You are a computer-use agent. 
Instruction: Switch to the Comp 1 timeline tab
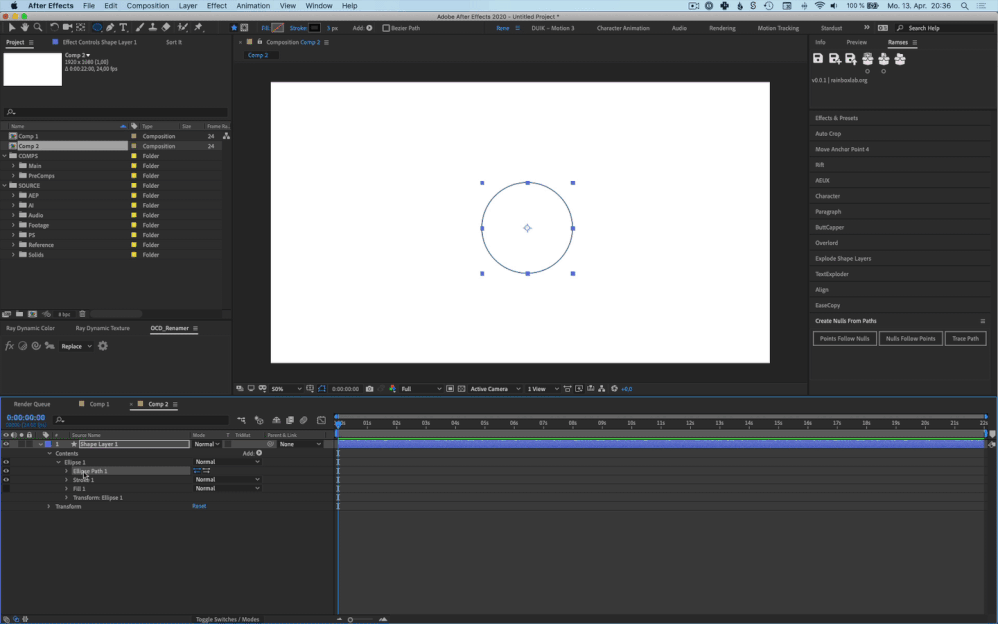point(100,404)
